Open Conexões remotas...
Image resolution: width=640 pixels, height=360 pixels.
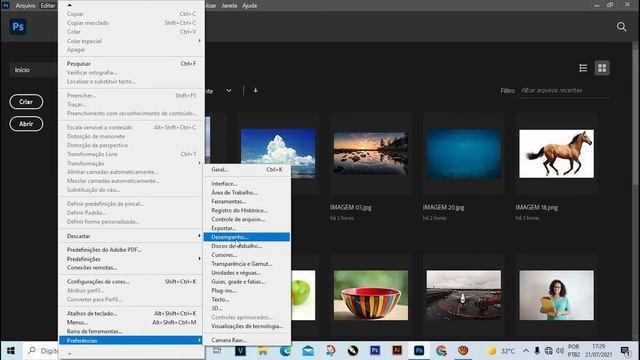coord(131,268)
